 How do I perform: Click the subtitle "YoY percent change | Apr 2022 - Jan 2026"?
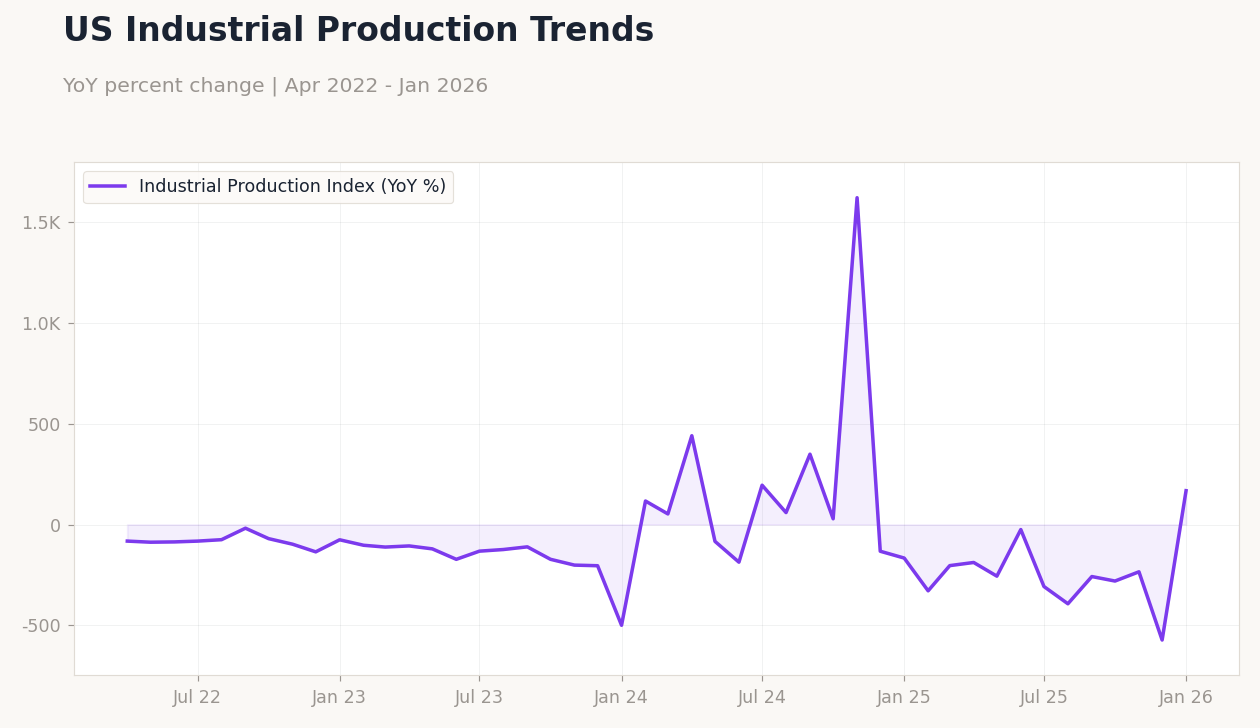275,86
